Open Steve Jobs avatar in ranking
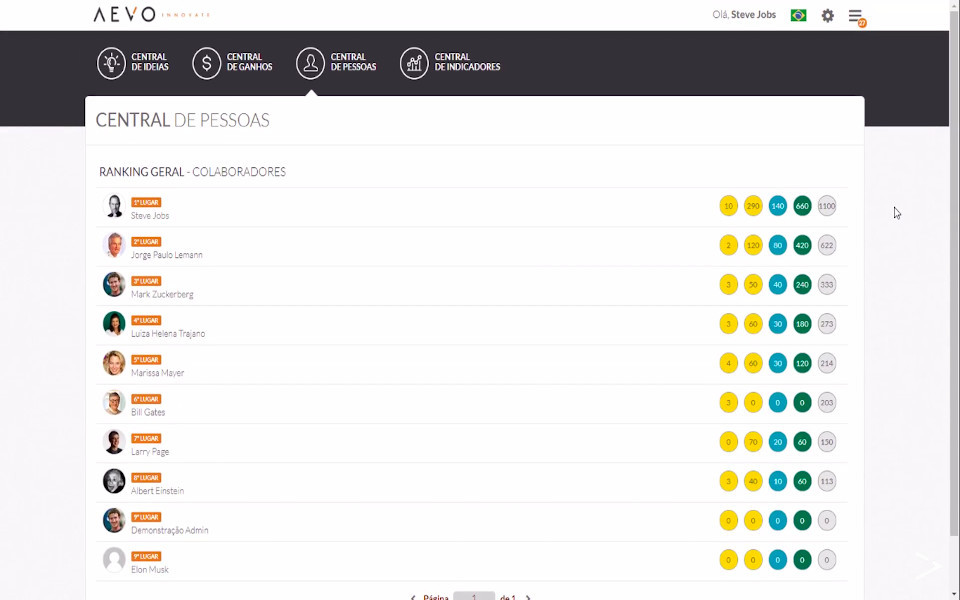This screenshot has width=960, height=600. [x=114, y=206]
